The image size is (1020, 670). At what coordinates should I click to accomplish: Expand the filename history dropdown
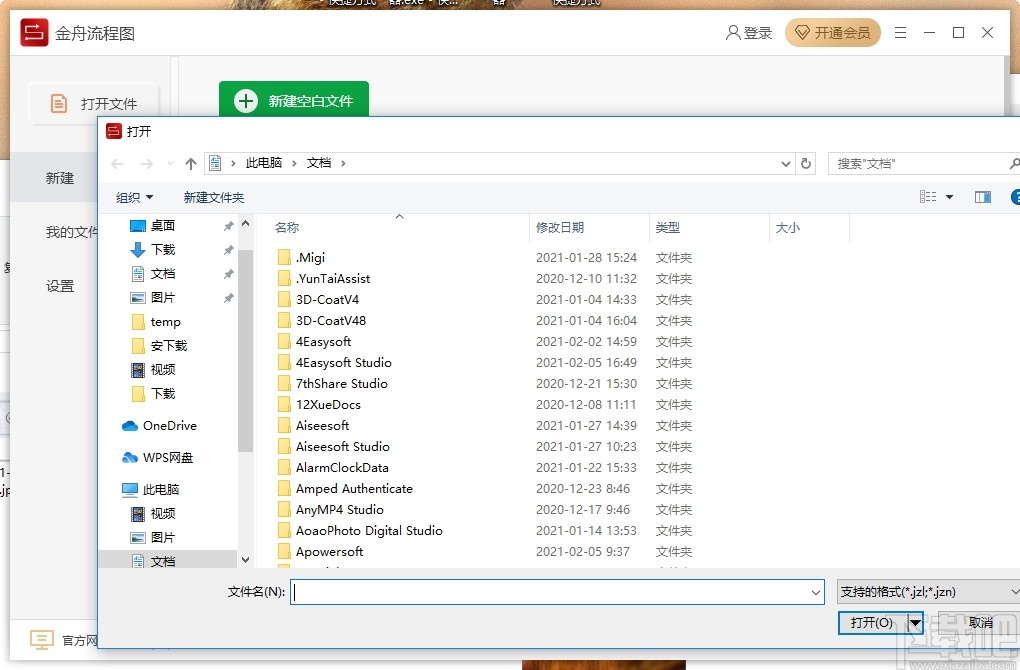pyautogui.click(x=815, y=592)
